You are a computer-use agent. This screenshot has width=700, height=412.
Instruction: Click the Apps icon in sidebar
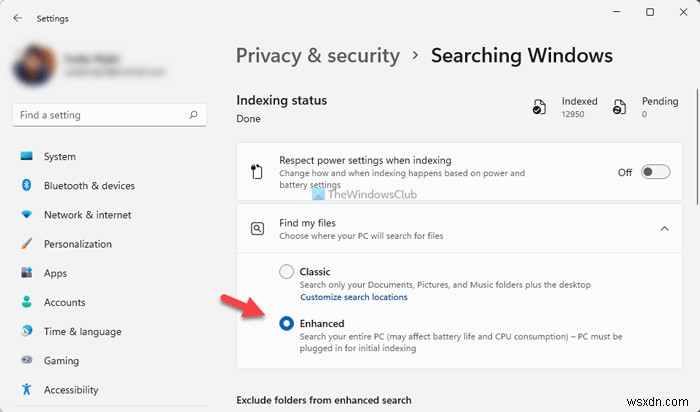point(26,273)
